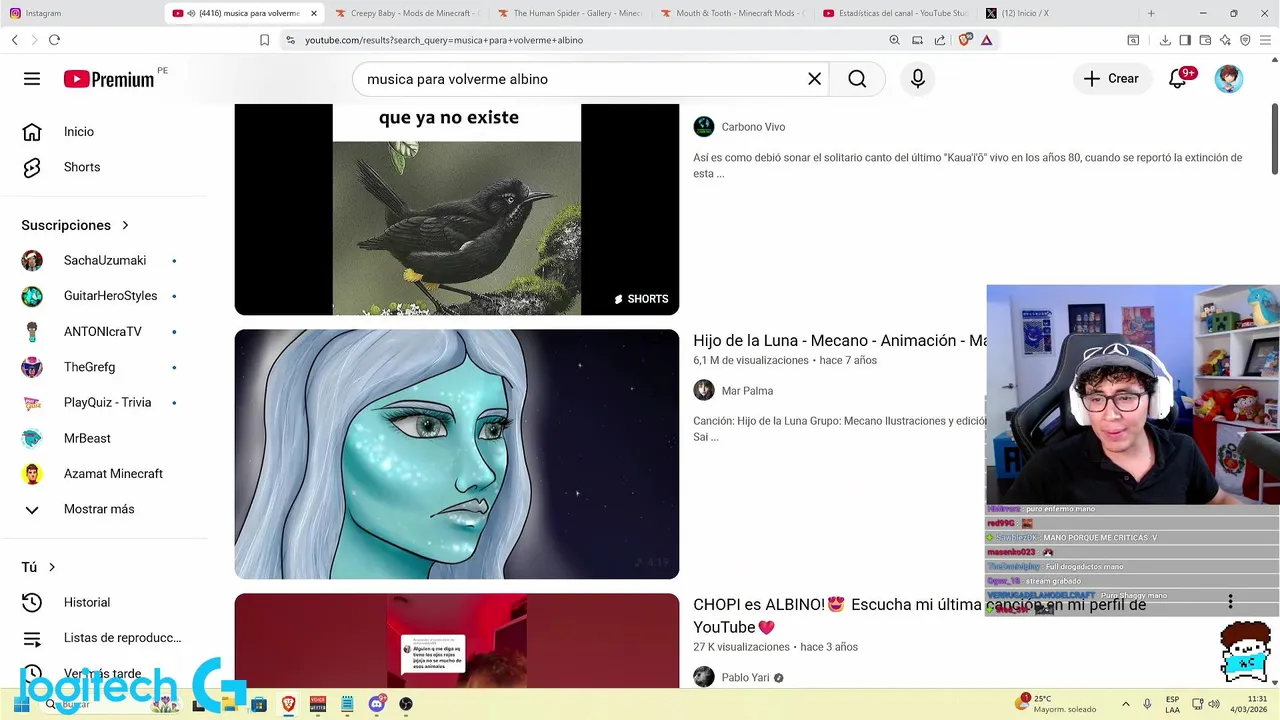Screen dimensions: 1280x720
Task: Click the YouTube Premium logo
Action: [x=109, y=79]
